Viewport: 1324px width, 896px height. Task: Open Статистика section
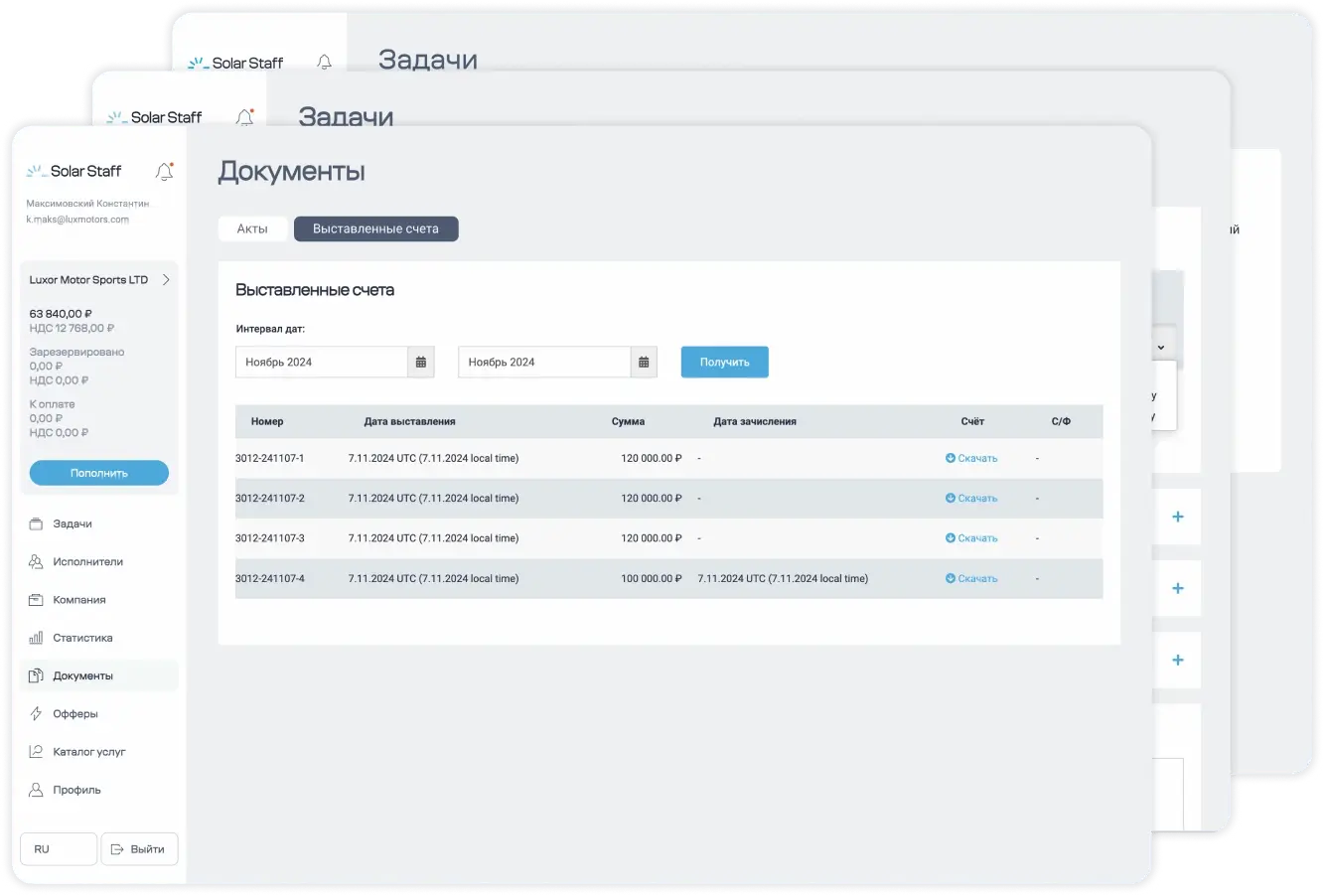[x=82, y=638]
